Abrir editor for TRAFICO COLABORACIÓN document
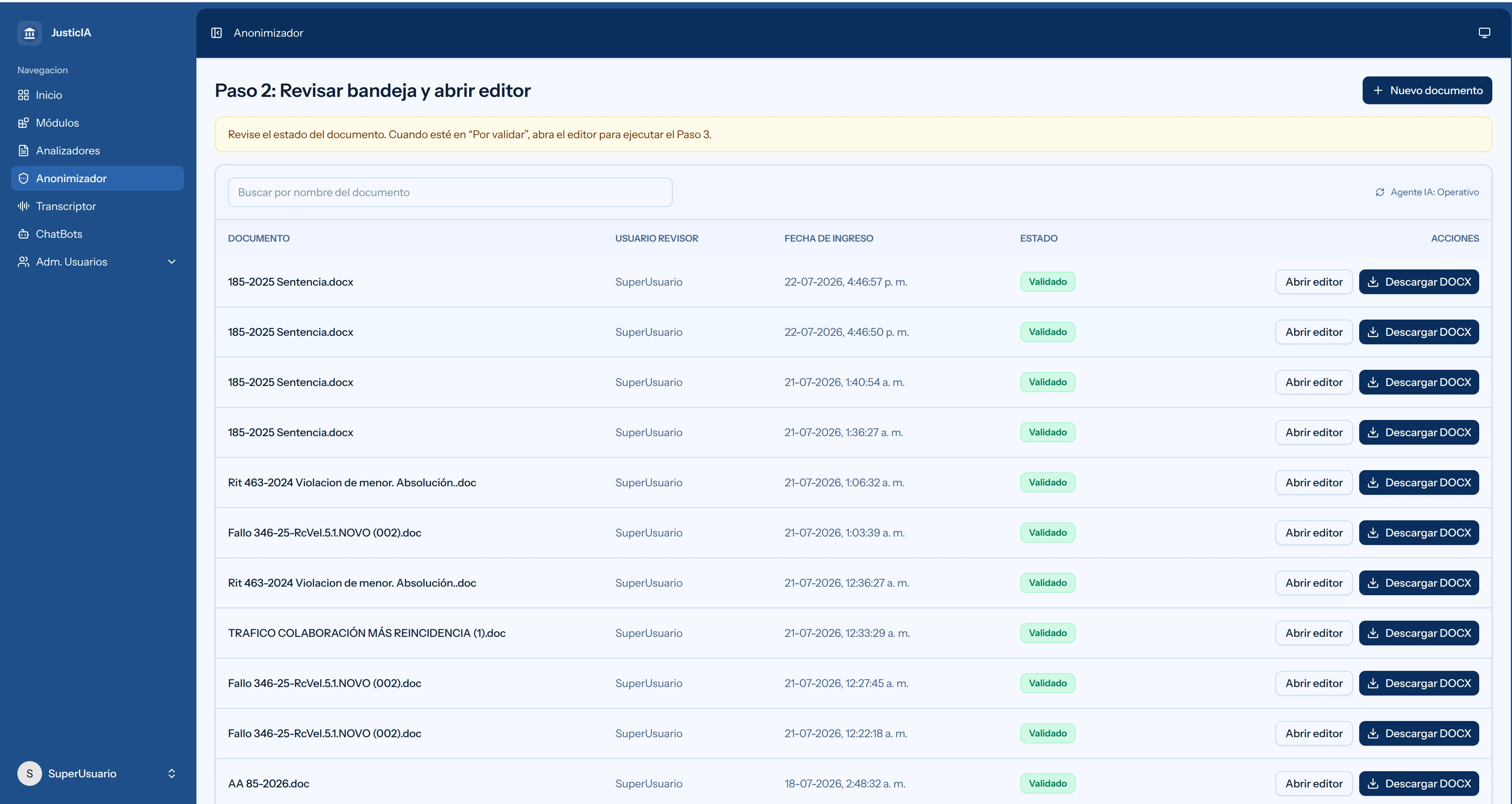Viewport: 1512px width, 804px height. [x=1314, y=633]
